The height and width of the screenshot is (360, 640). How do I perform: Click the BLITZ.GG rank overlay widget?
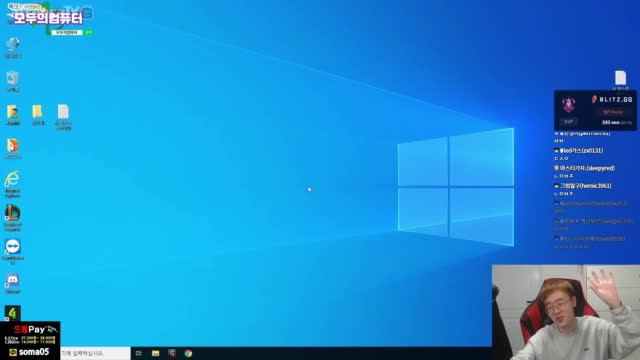click(595, 111)
